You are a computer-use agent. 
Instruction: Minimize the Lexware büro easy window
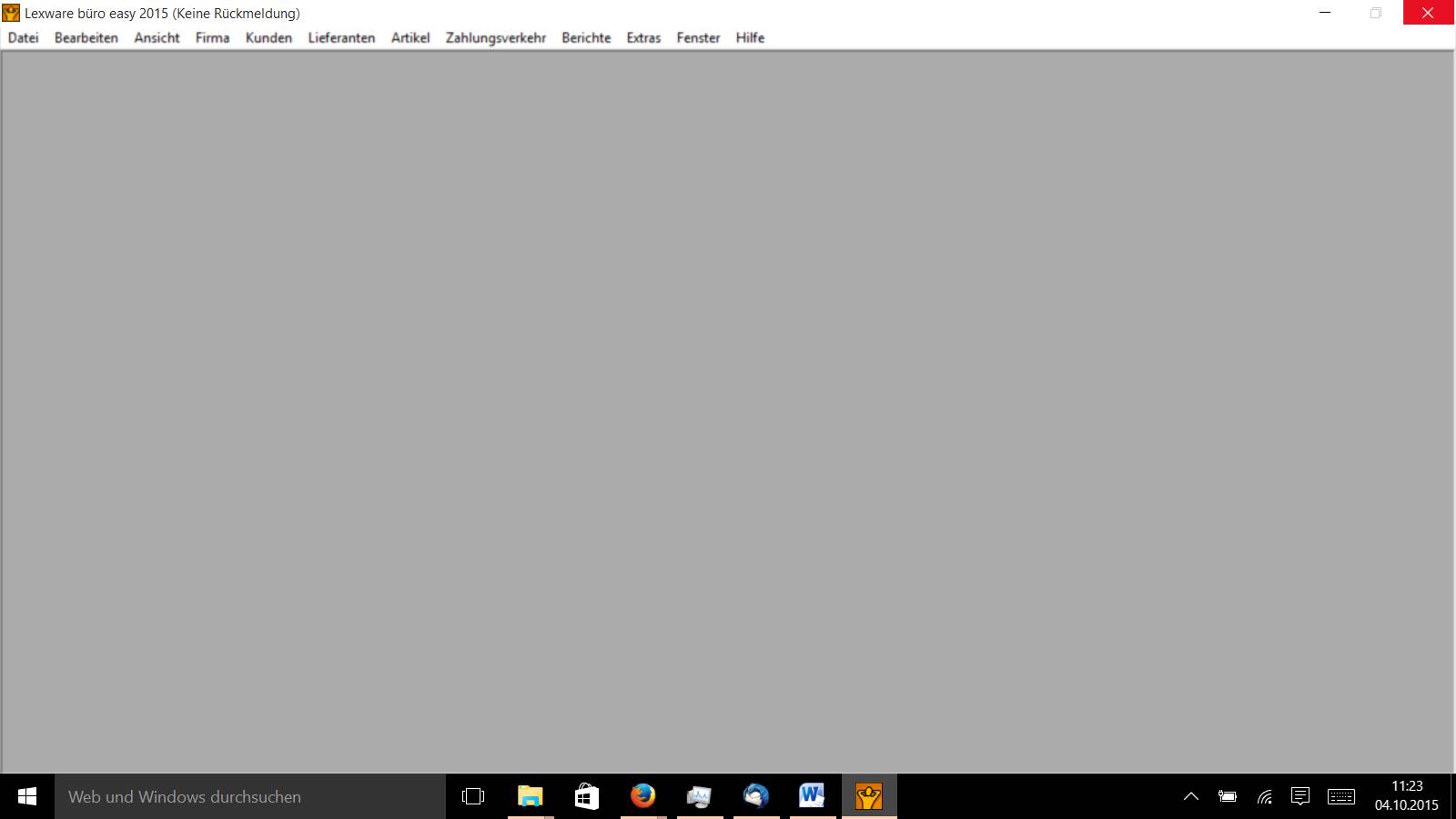pyautogui.click(x=1326, y=13)
